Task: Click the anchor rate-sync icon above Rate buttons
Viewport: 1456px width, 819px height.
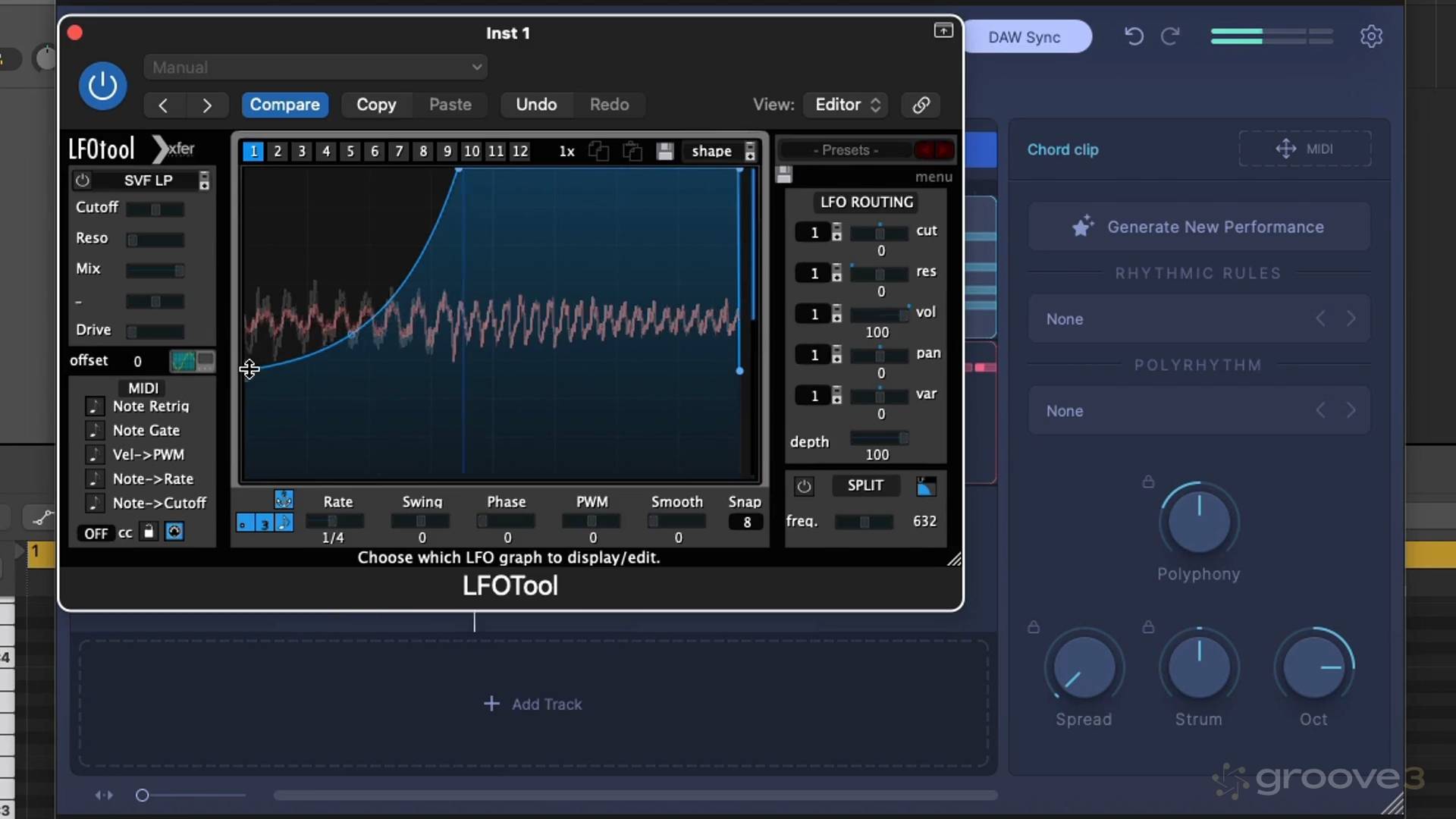Action: click(284, 499)
